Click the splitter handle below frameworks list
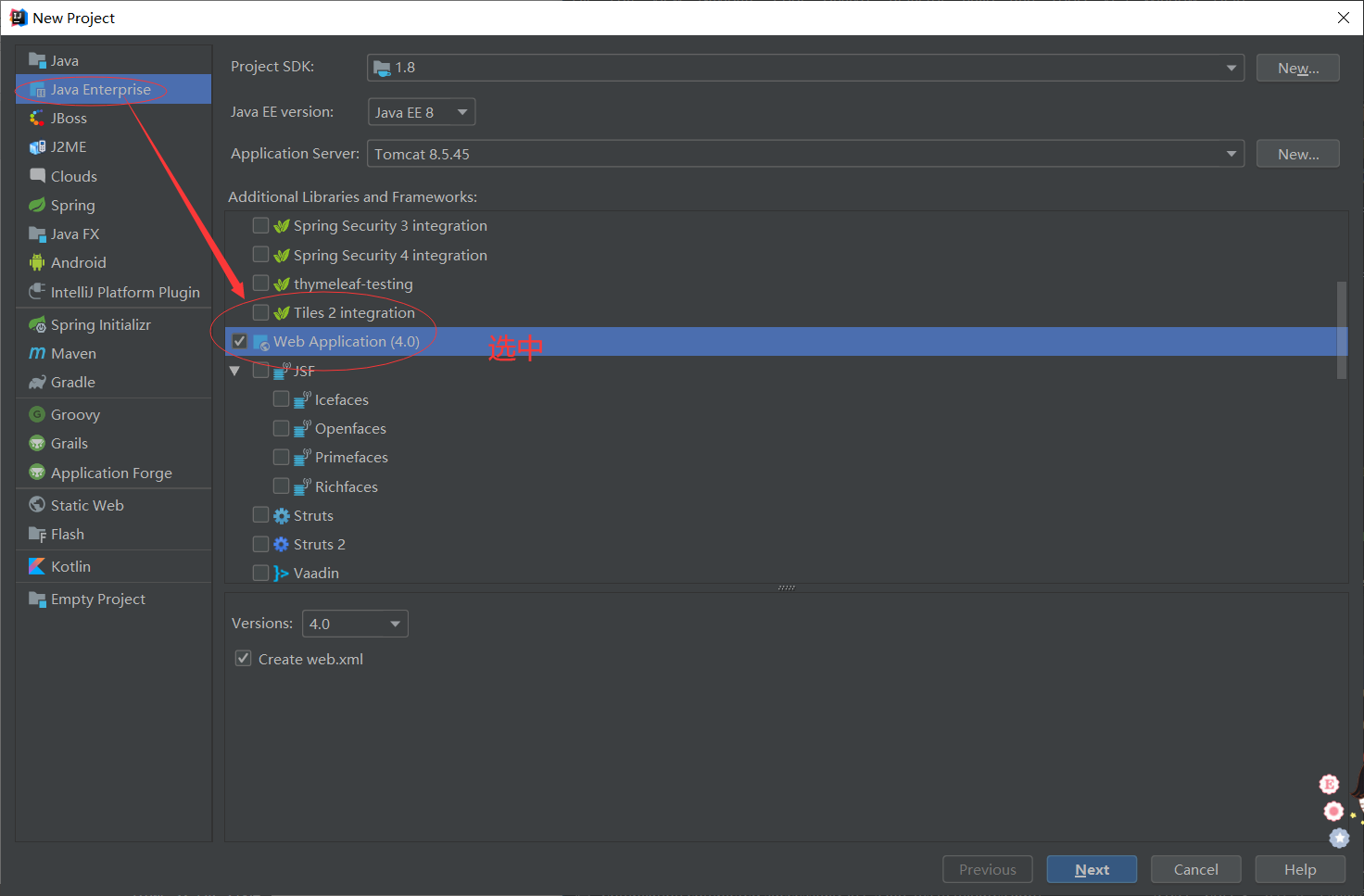This screenshot has height=896, width=1364. point(787,587)
